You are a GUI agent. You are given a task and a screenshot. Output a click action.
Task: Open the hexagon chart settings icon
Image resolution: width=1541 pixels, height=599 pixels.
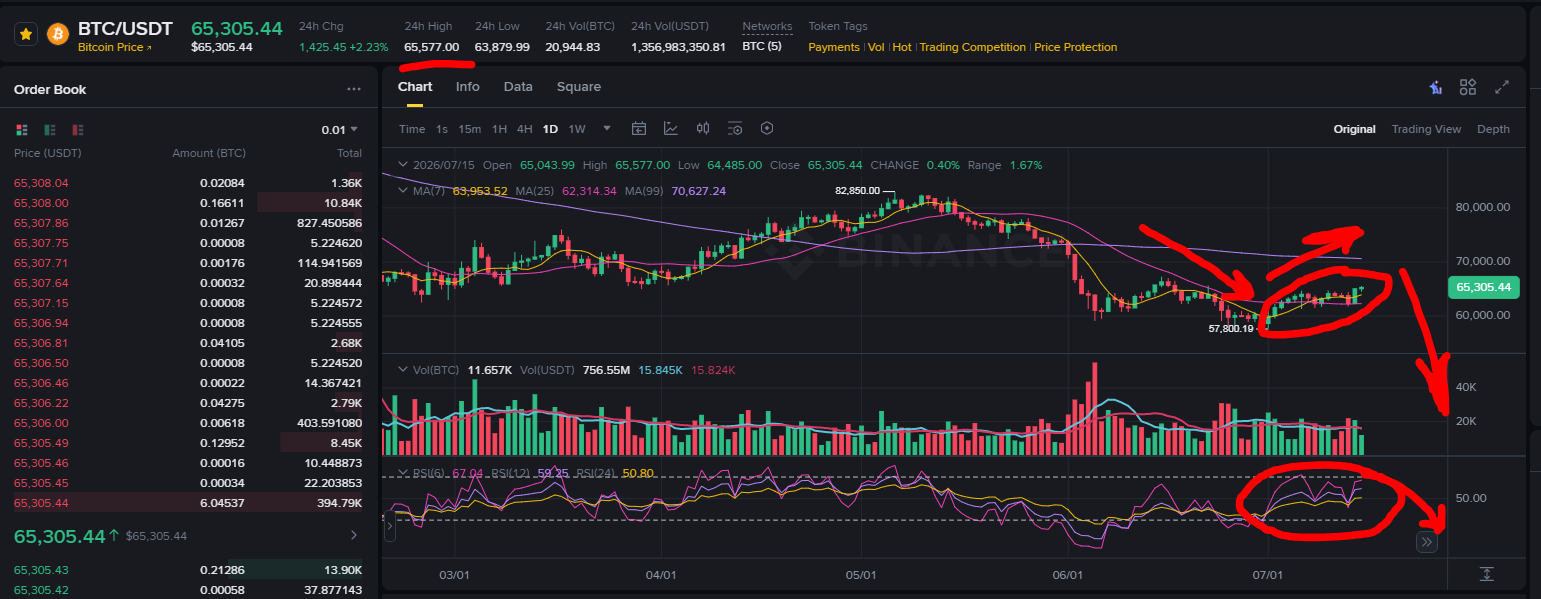pyautogui.click(x=767, y=128)
